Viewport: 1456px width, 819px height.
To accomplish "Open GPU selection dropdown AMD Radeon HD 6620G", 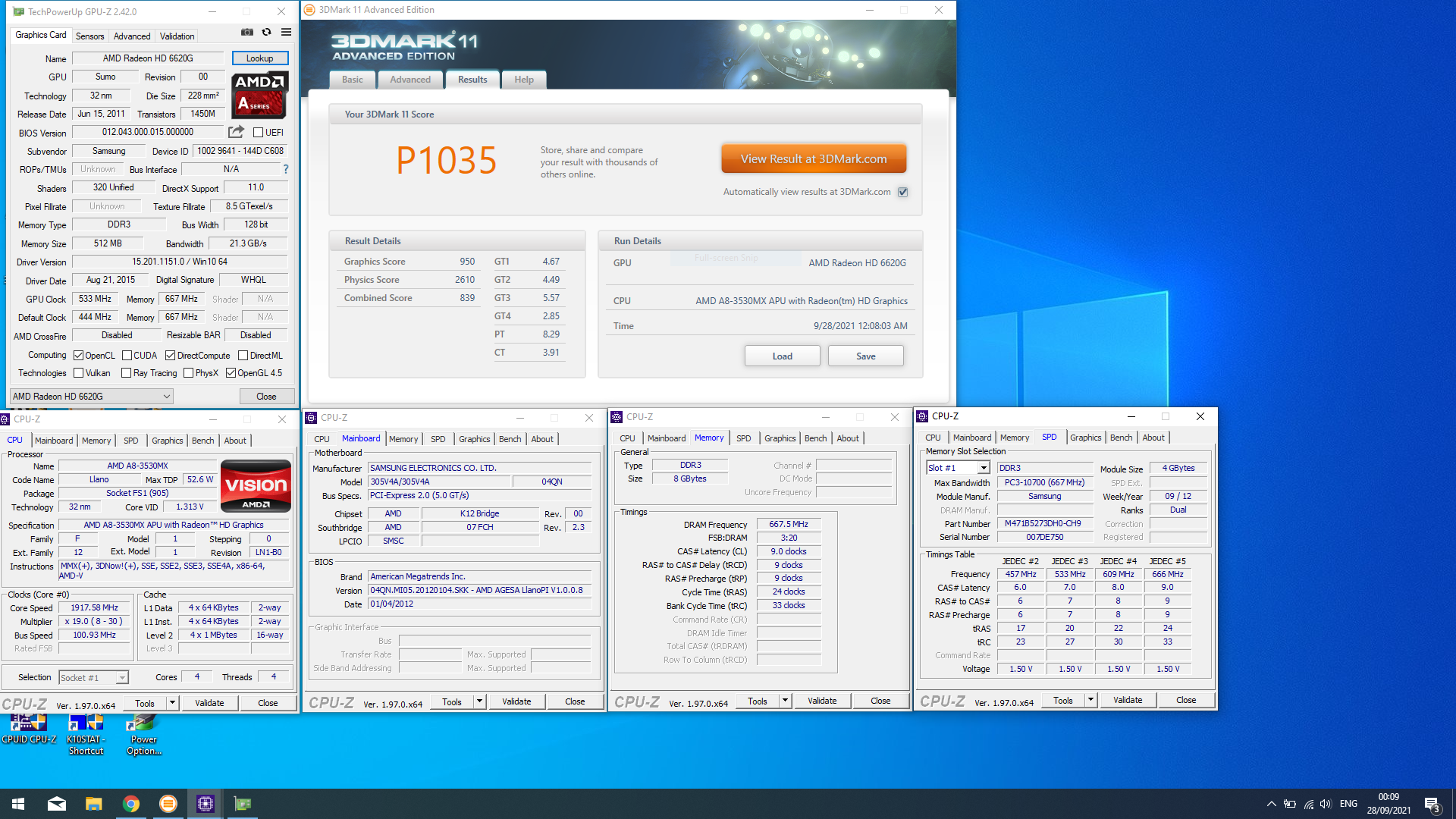I will (92, 397).
